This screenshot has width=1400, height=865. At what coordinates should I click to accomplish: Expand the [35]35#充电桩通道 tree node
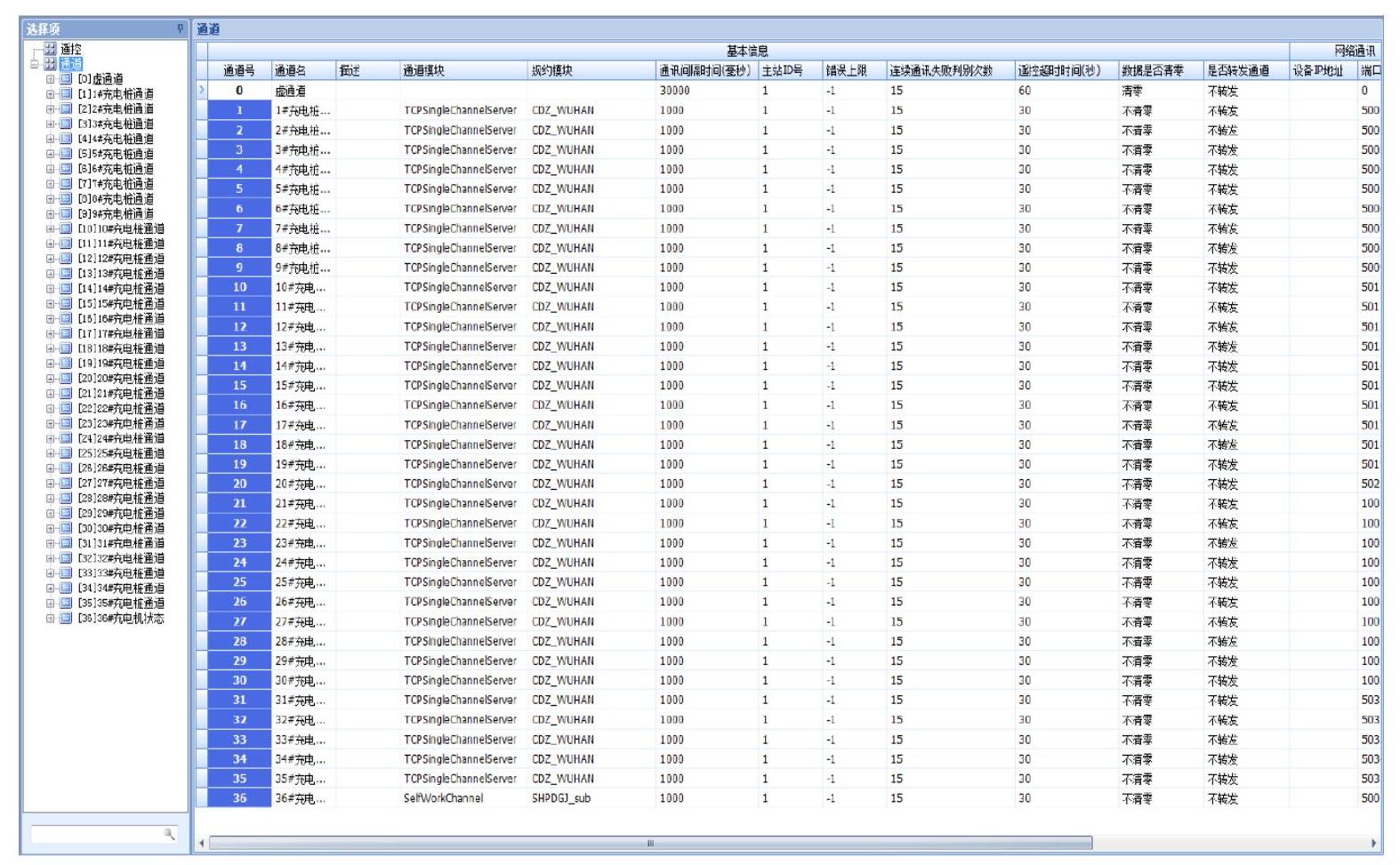pyautogui.click(x=51, y=604)
